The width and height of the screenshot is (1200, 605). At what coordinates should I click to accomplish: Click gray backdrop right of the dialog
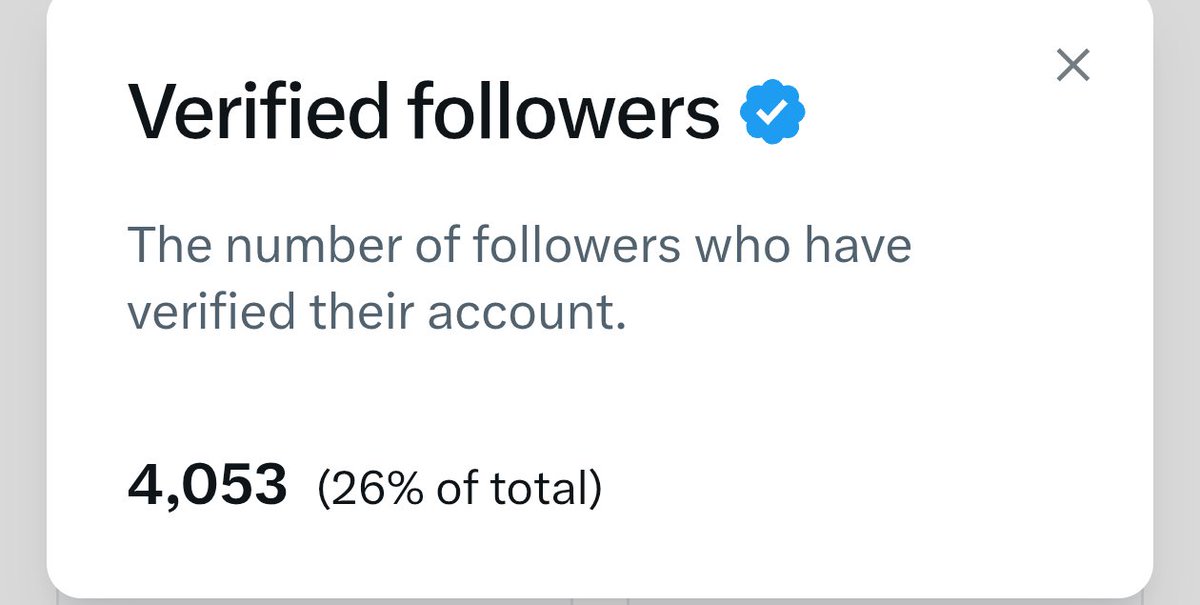pyautogui.click(x=1177, y=300)
